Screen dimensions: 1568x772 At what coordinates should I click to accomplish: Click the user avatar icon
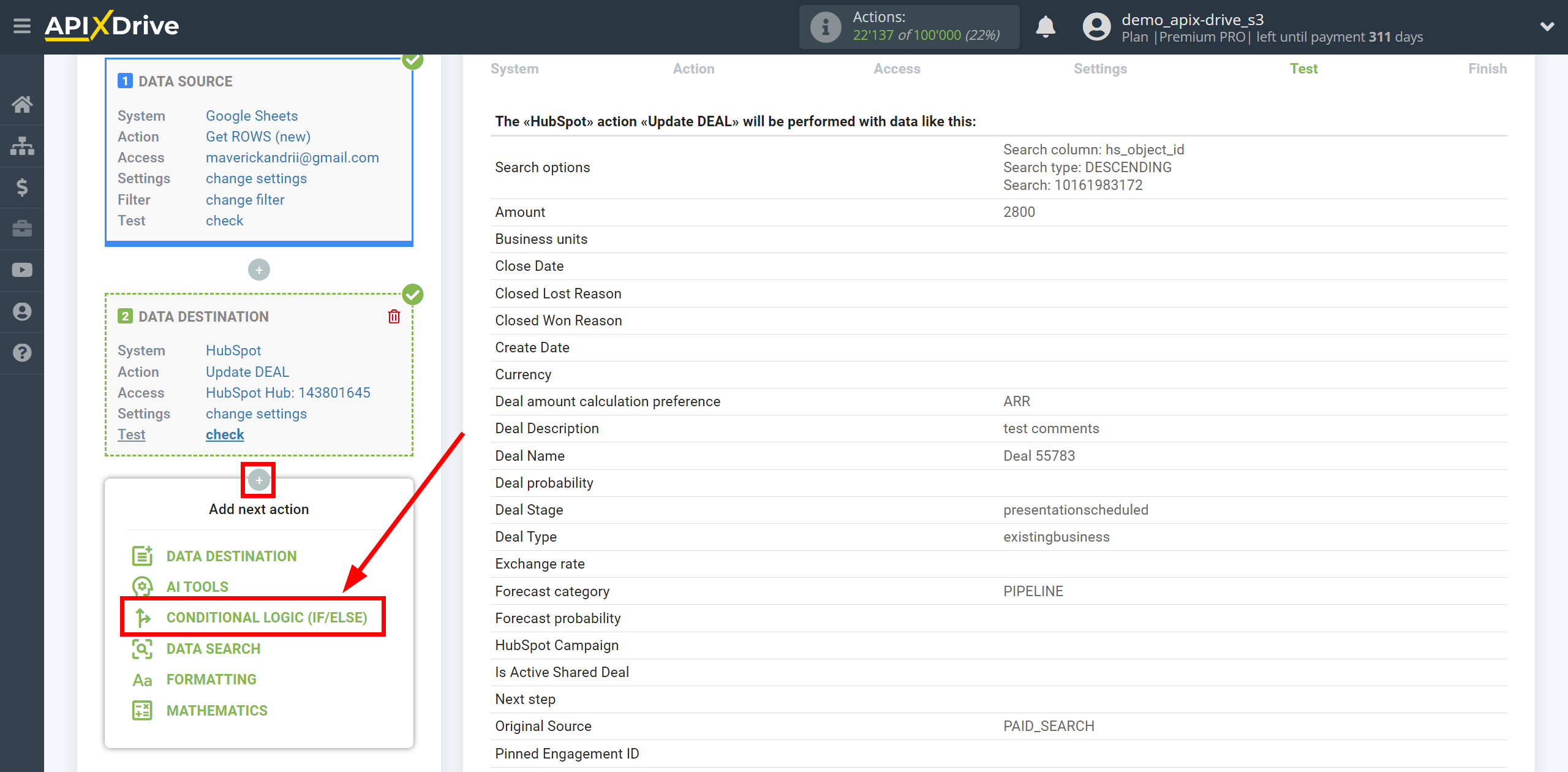pos(1096,27)
